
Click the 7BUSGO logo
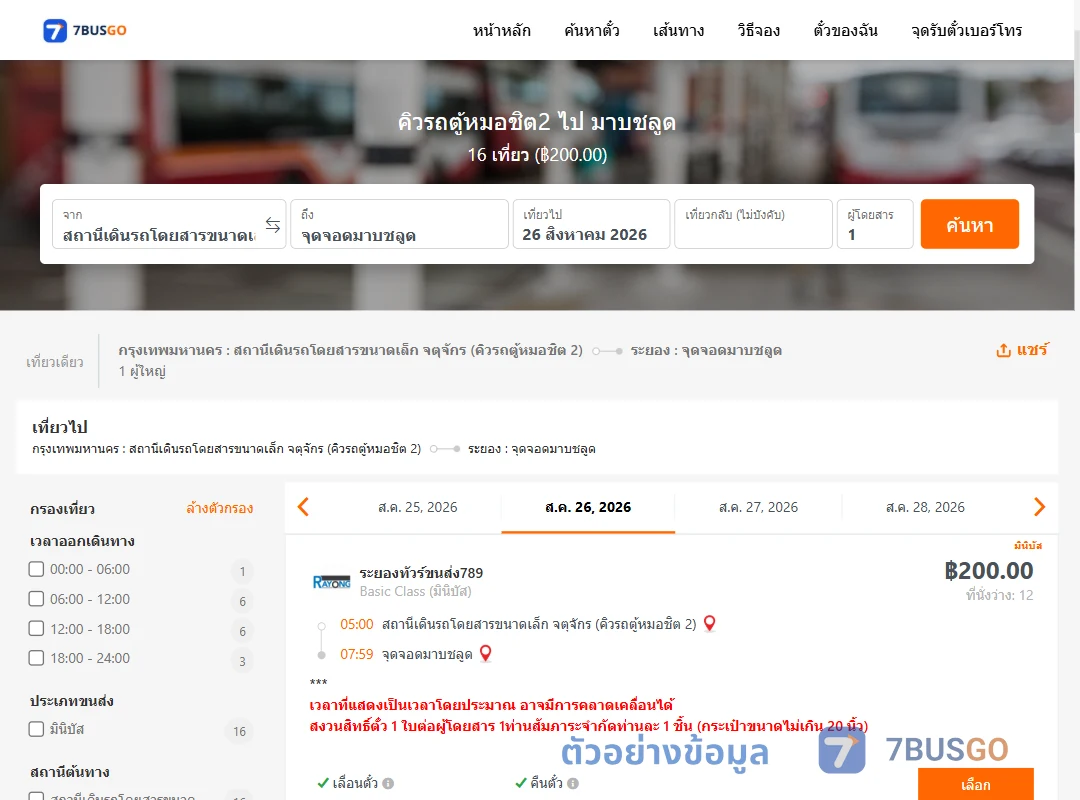tap(85, 30)
